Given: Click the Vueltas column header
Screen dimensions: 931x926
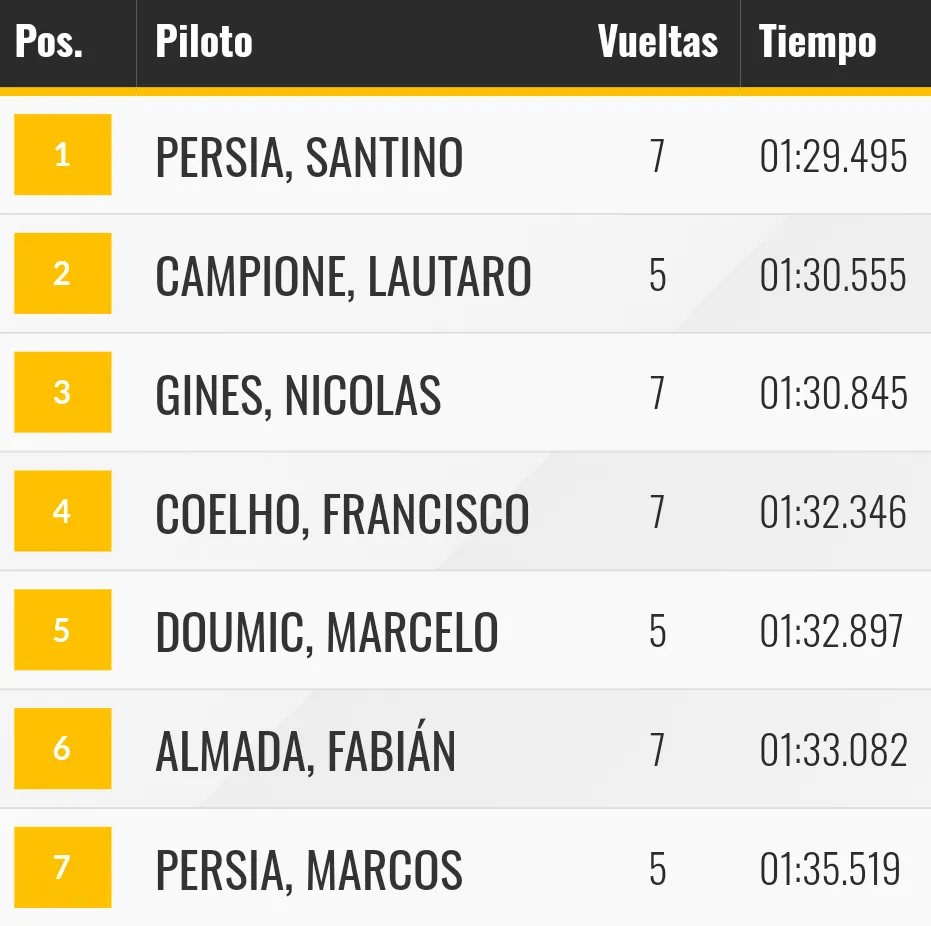Looking at the screenshot, I should coord(657,43).
